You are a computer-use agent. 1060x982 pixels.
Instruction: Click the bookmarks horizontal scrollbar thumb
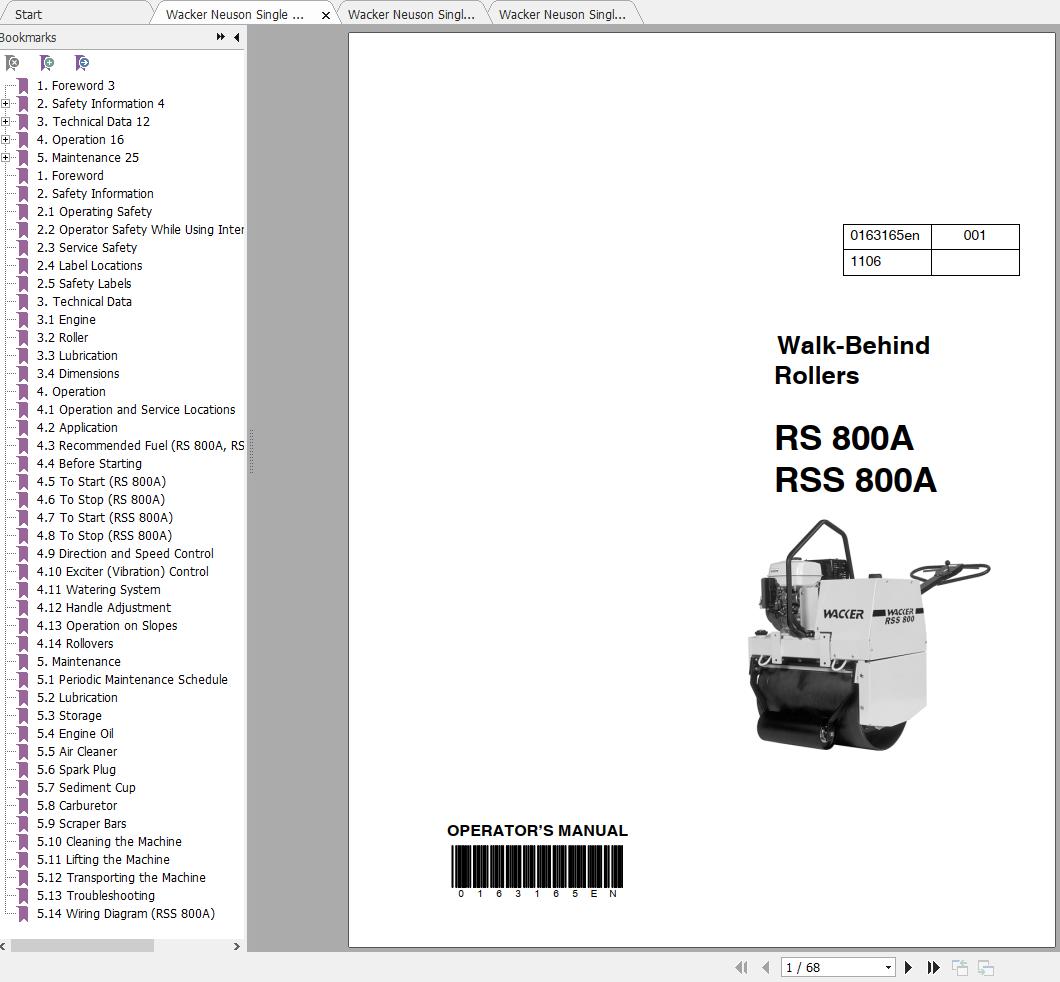(82, 946)
